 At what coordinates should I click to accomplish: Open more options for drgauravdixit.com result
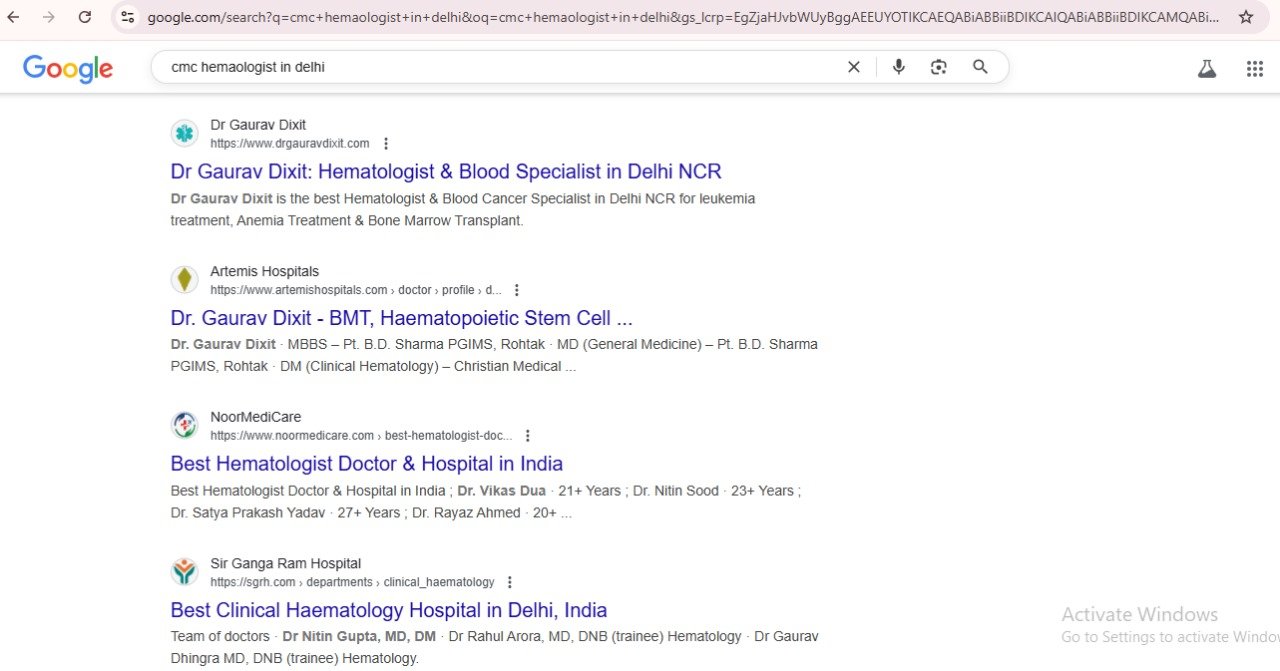(x=386, y=144)
